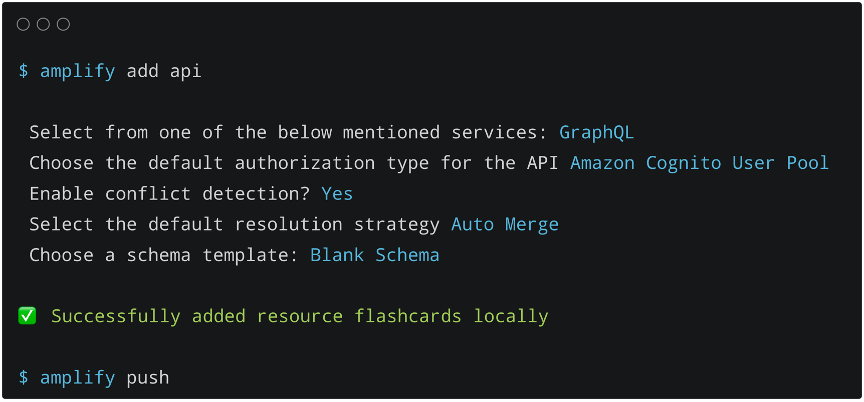Click the Select the default resolution strategy prompt
This screenshot has height=402, width=864.
[x=234, y=224]
